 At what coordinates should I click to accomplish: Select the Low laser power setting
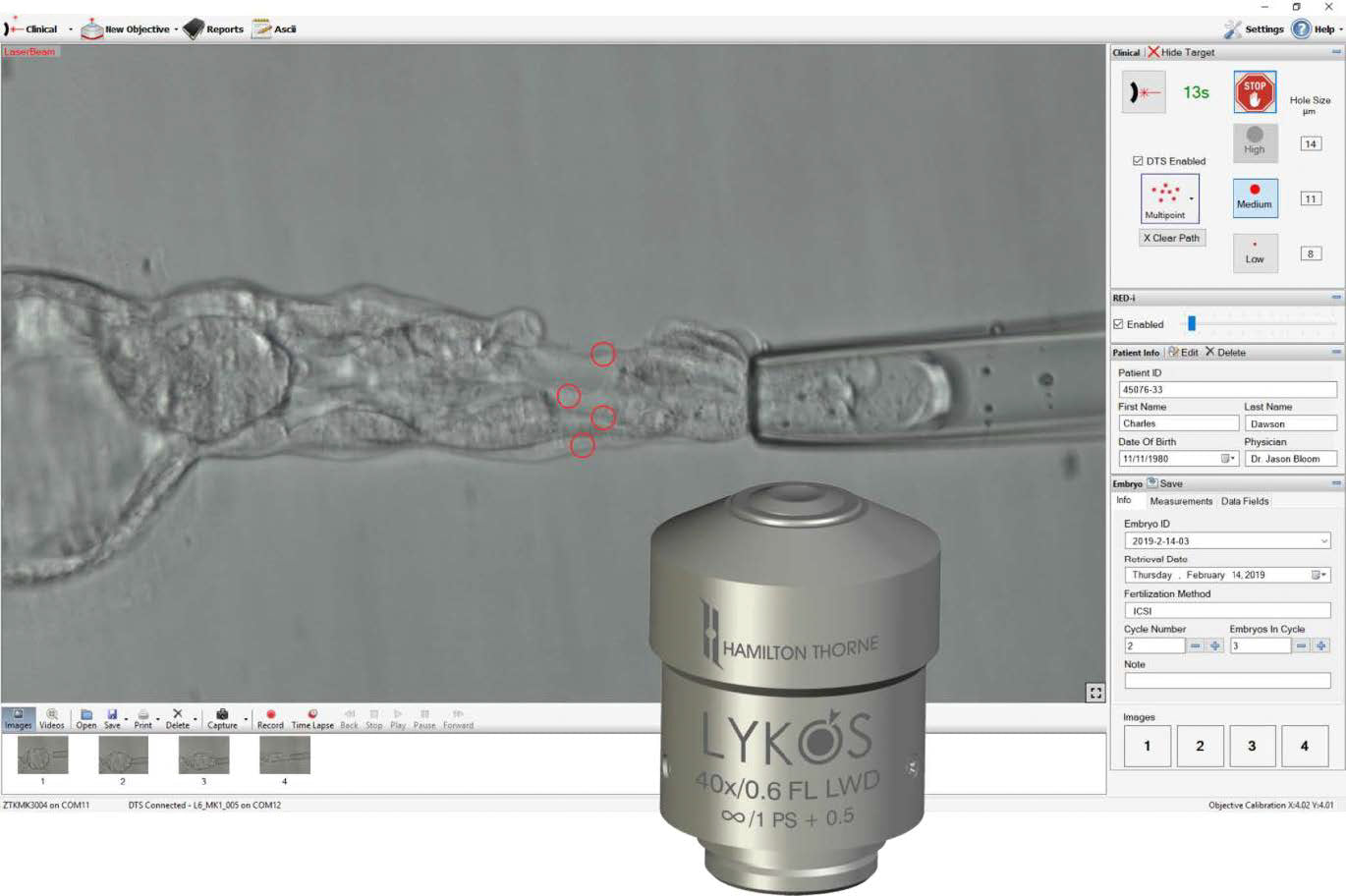pos(1255,252)
